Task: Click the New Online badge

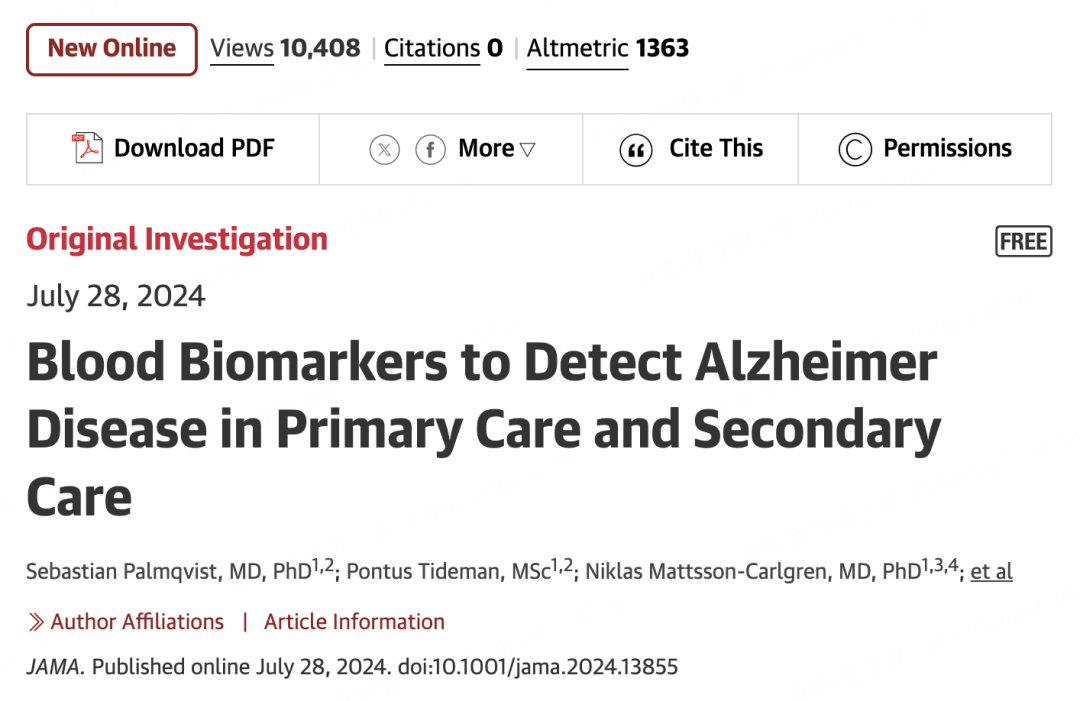Action: click(111, 49)
